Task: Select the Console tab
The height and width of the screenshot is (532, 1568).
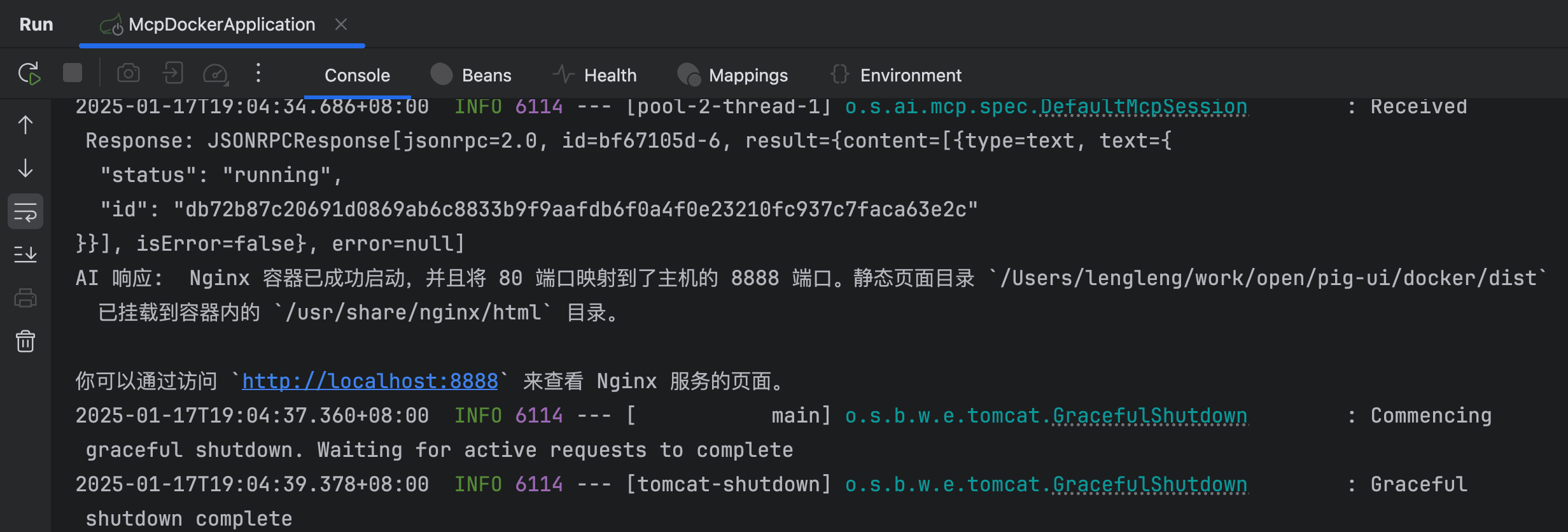Action: (357, 75)
